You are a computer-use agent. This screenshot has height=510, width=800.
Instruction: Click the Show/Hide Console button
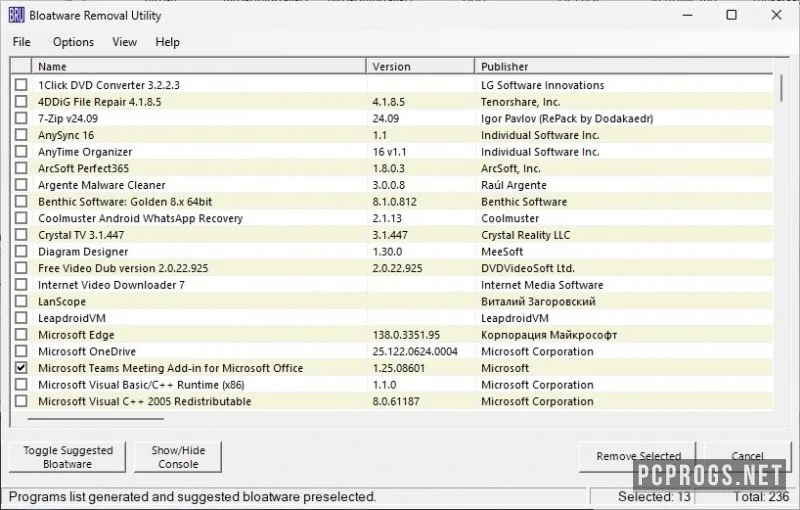178,457
